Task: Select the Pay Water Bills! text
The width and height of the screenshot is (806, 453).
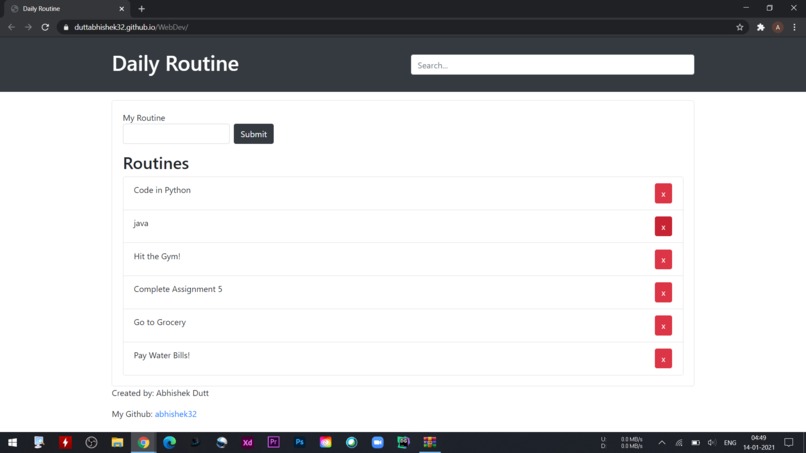Action: click(161, 355)
